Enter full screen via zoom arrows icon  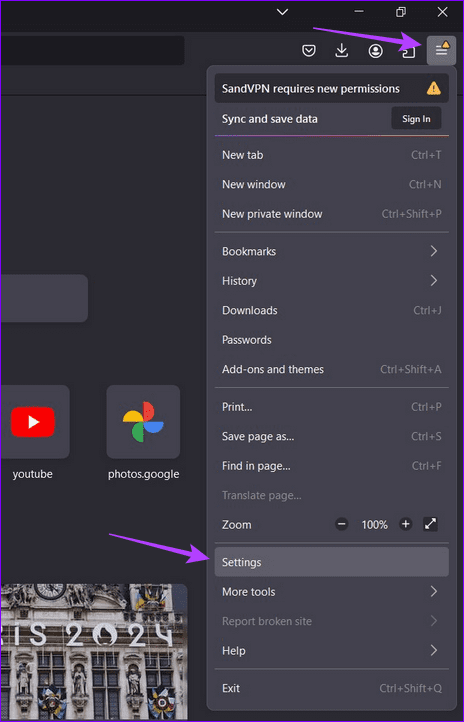click(430, 524)
